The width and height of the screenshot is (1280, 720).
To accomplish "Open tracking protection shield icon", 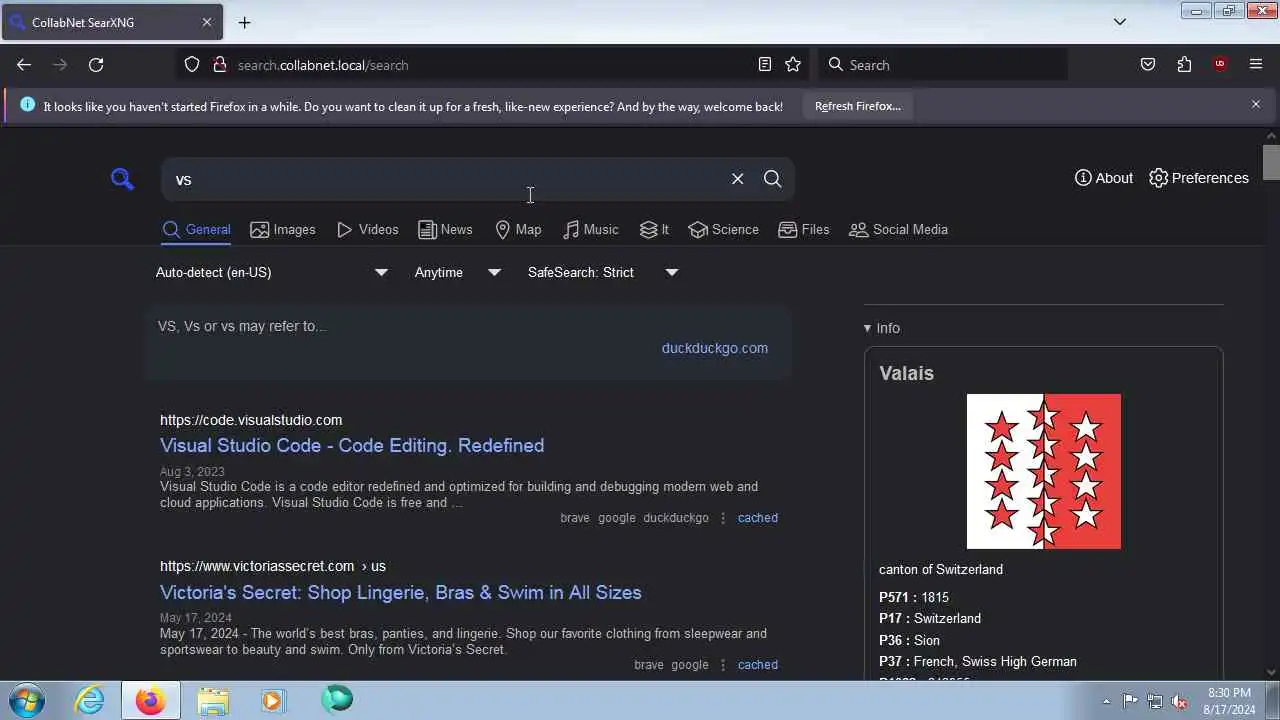I will tap(192, 65).
